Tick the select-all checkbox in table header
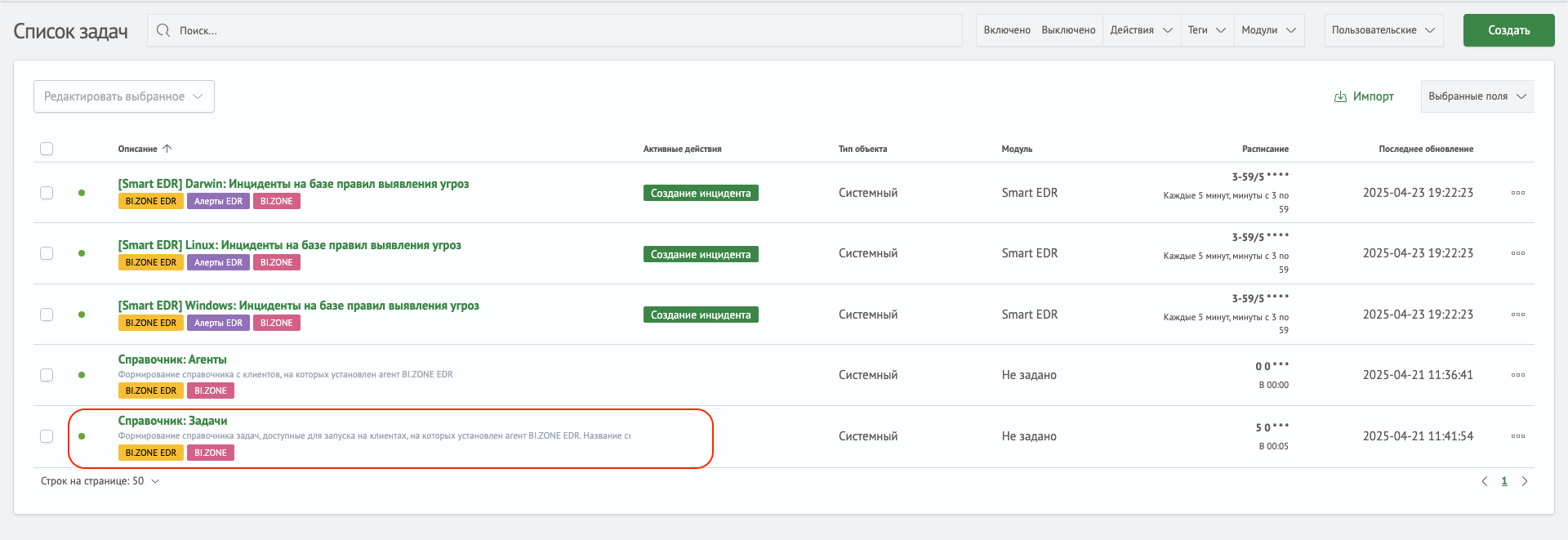Image resolution: width=1568 pixels, height=540 pixels. pyautogui.click(x=47, y=149)
